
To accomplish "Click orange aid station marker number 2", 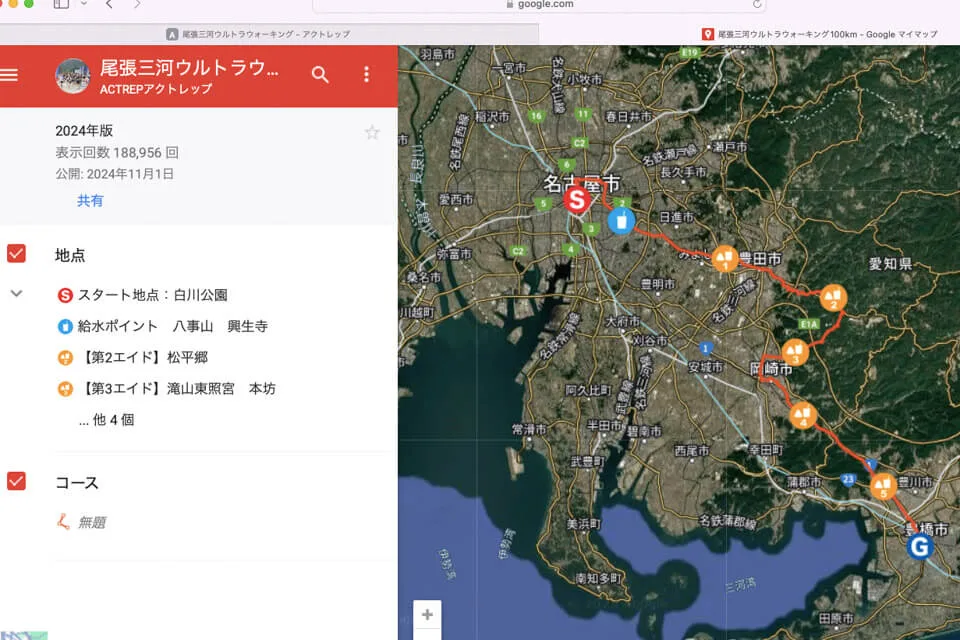I will 832,298.
